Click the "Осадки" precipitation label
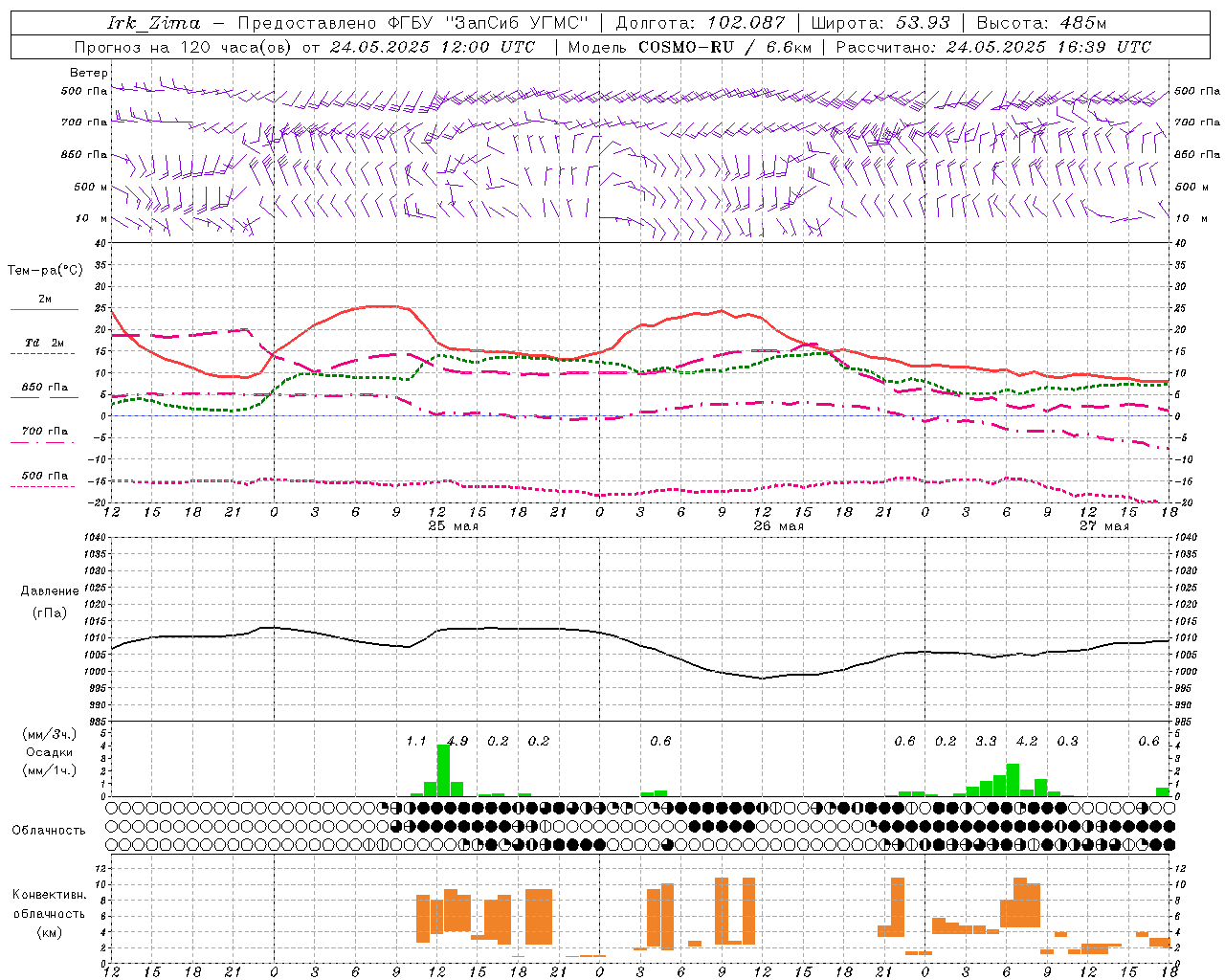This screenshot has height=980, width=1225. (x=50, y=752)
